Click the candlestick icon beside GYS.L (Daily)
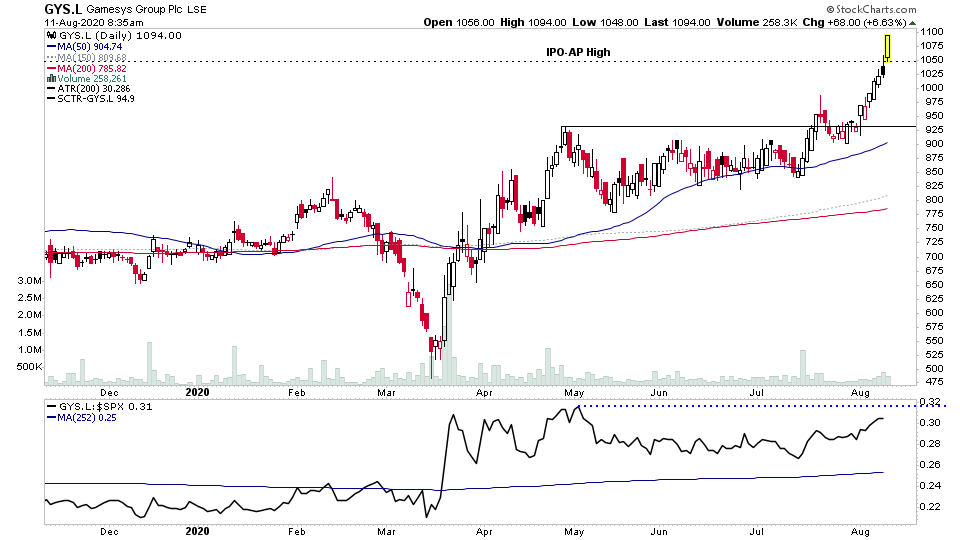The image size is (960, 540). (52, 36)
